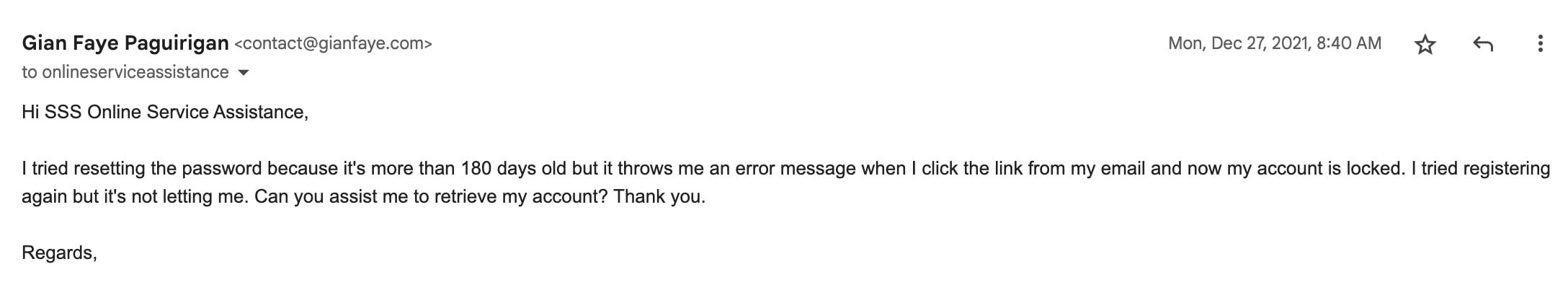Expand recipient details dropdown arrow
Image resolution: width=1568 pixels, height=290 pixels.
click(x=244, y=72)
